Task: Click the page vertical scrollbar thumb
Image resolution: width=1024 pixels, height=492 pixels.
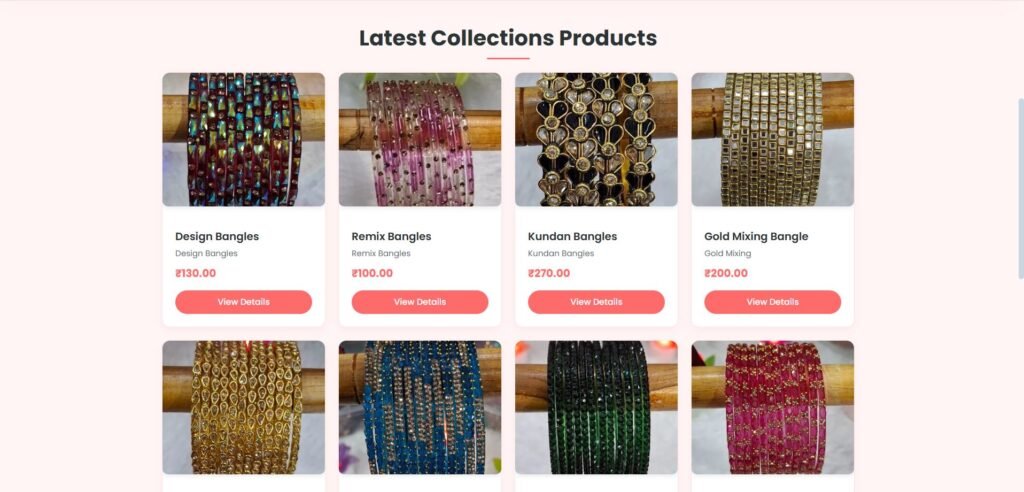Action: coord(1021,189)
